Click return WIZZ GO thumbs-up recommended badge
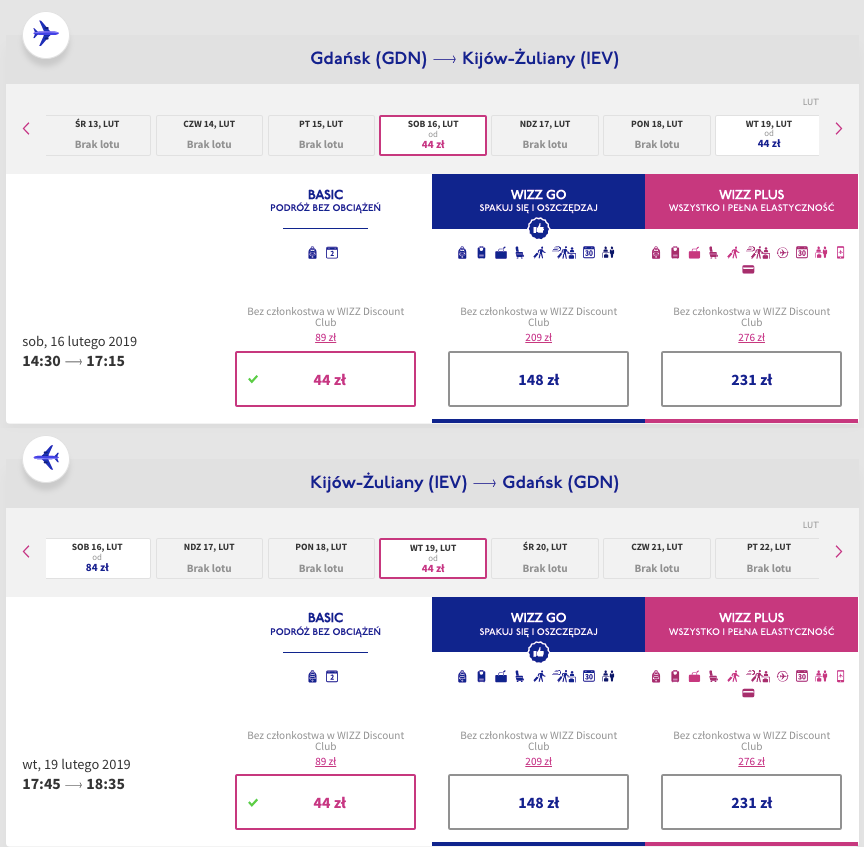The height and width of the screenshot is (847, 864). (538, 652)
